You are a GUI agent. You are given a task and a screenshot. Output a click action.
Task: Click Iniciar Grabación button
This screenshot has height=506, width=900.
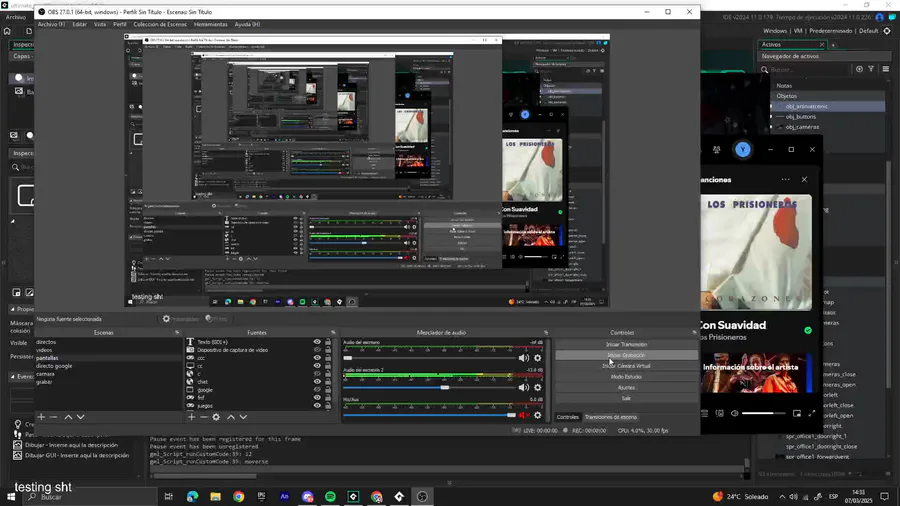[626, 355]
